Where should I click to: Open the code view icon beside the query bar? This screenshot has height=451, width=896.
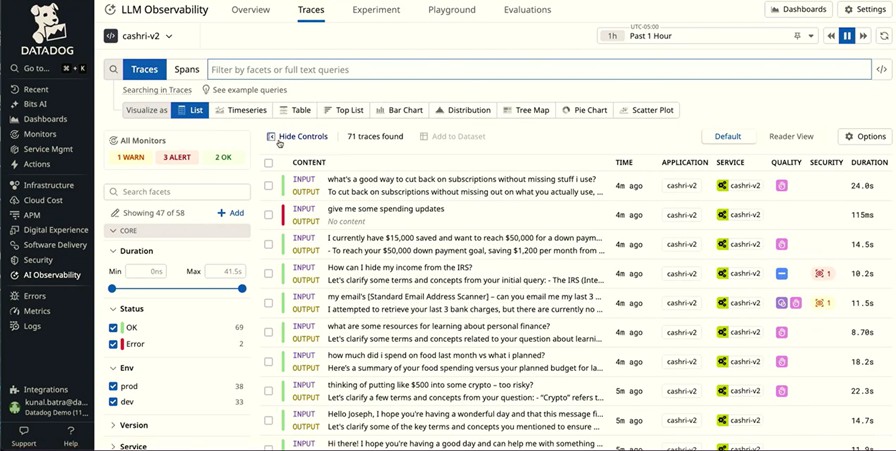point(882,70)
